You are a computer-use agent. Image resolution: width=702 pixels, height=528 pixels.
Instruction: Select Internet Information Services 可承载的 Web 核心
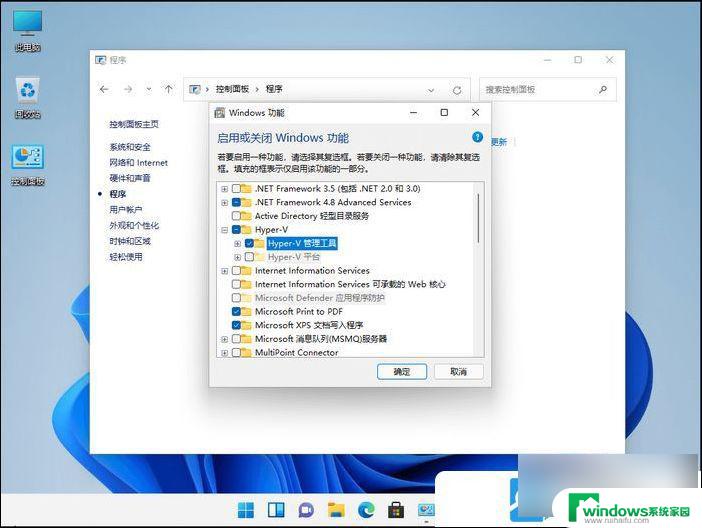pyautogui.click(x=350, y=284)
